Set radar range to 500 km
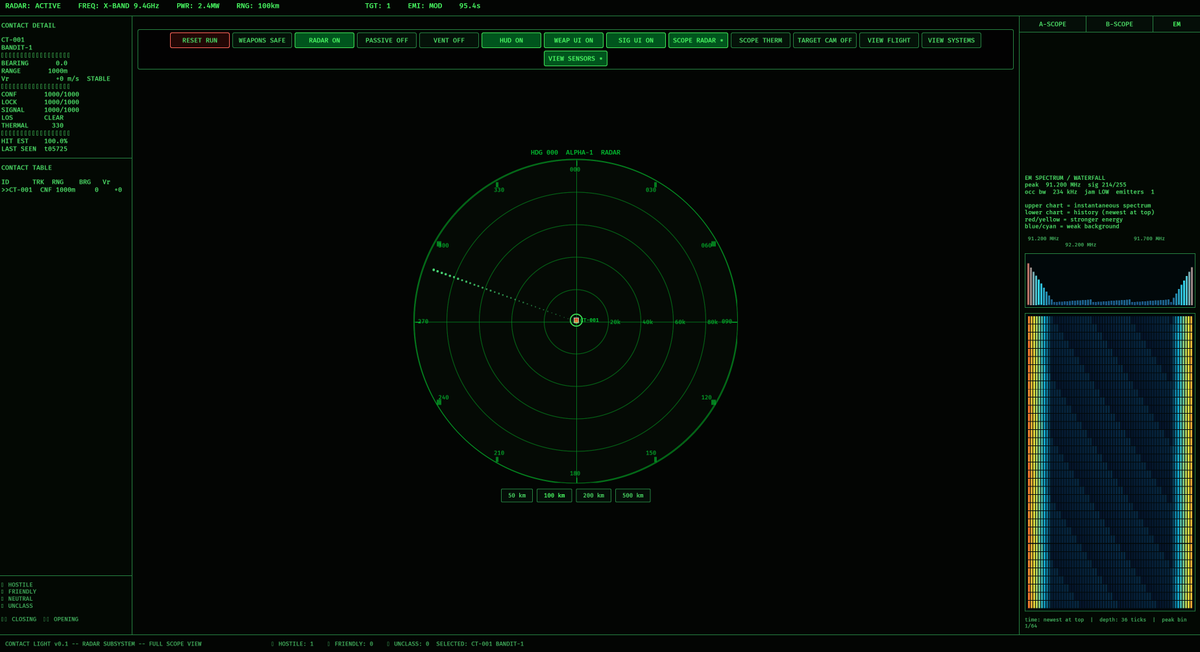Image resolution: width=1200 pixels, height=652 pixels. click(x=633, y=496)
